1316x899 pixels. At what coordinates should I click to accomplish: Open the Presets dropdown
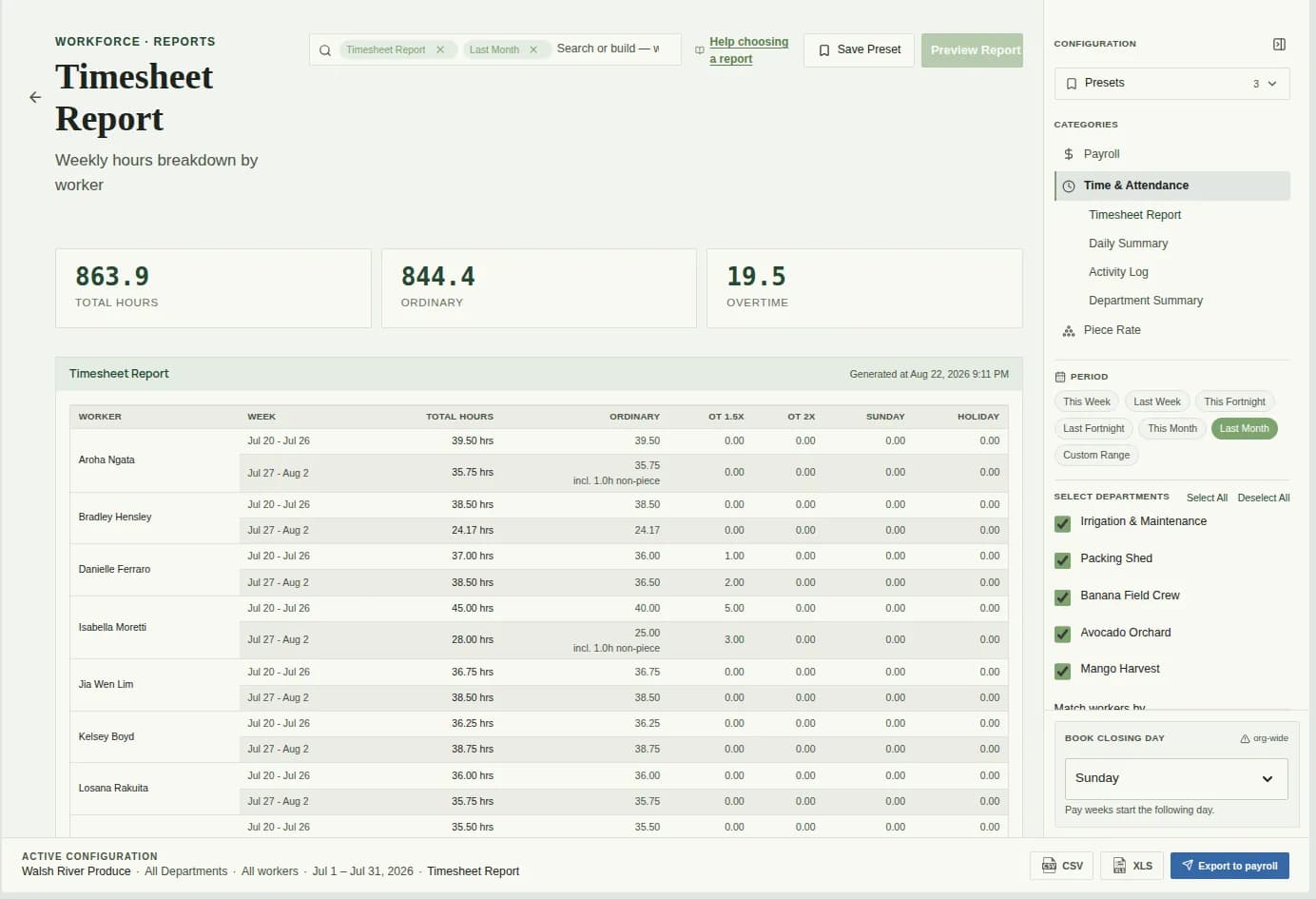click(1172, 84)
